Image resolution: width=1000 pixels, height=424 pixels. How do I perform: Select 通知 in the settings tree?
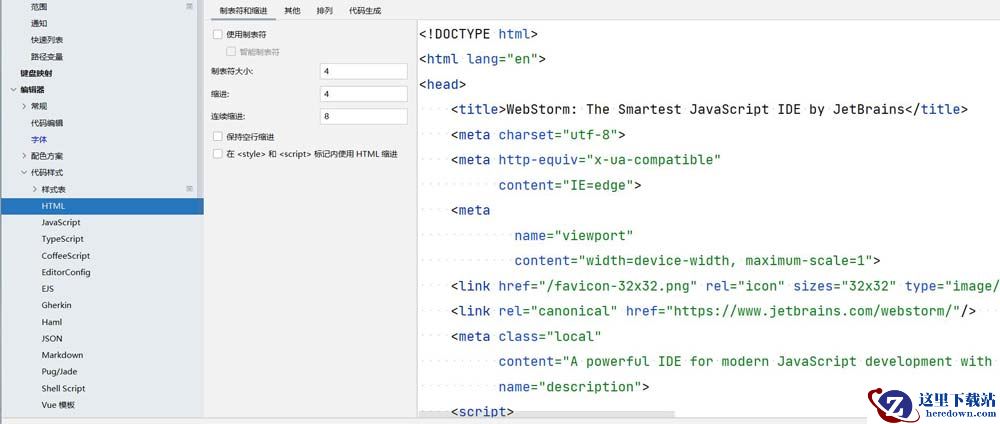39,23
